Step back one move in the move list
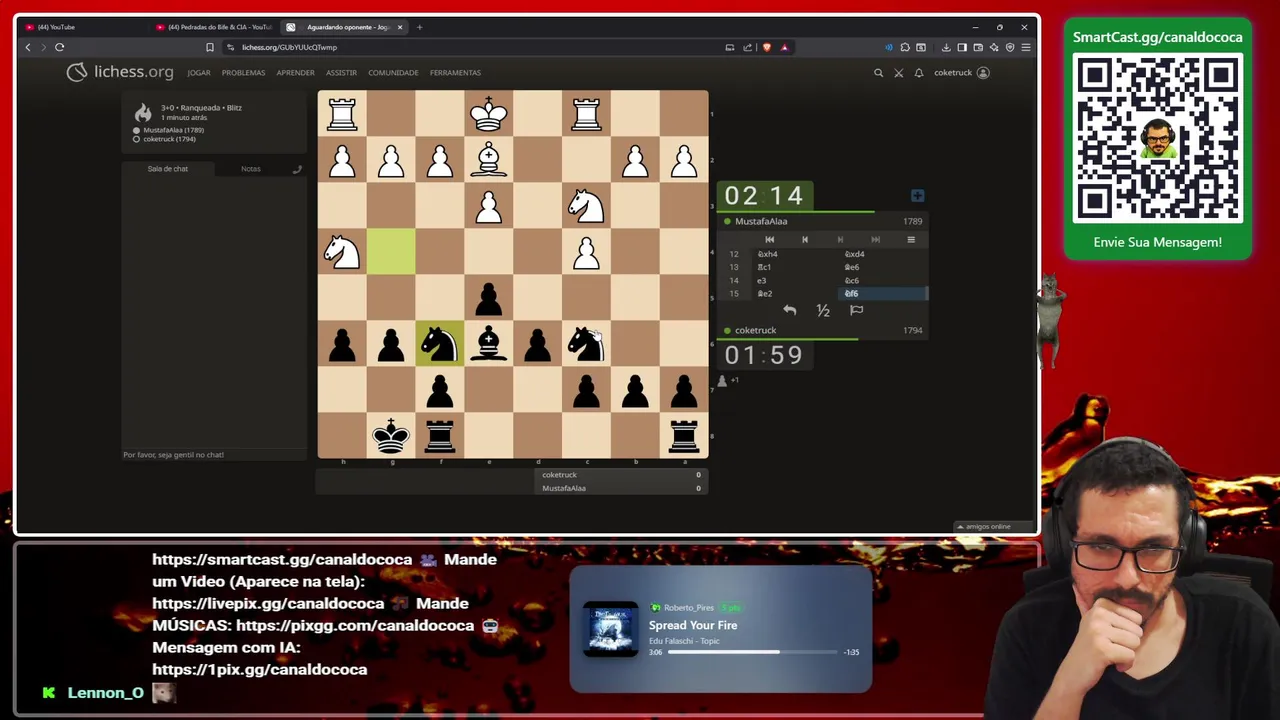The height and width of the screenshot is (720, 1280). [804, 240]
